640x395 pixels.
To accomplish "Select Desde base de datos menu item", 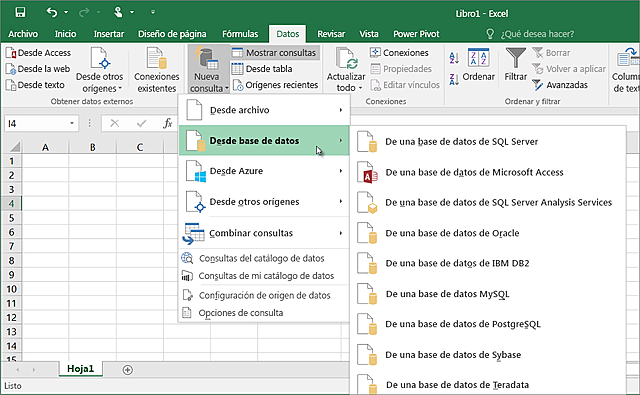I will 264,140.
